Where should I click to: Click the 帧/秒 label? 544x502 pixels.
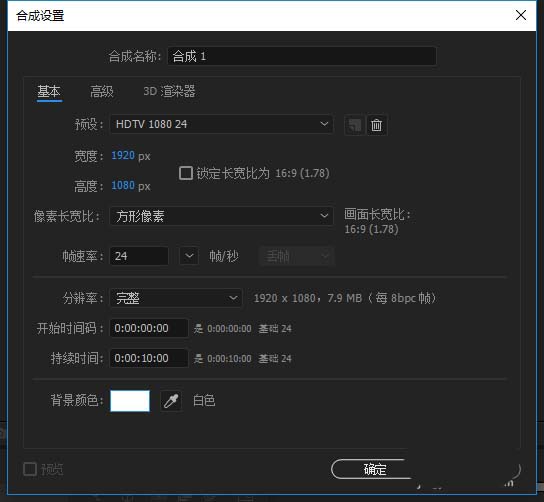click(224, 256)
